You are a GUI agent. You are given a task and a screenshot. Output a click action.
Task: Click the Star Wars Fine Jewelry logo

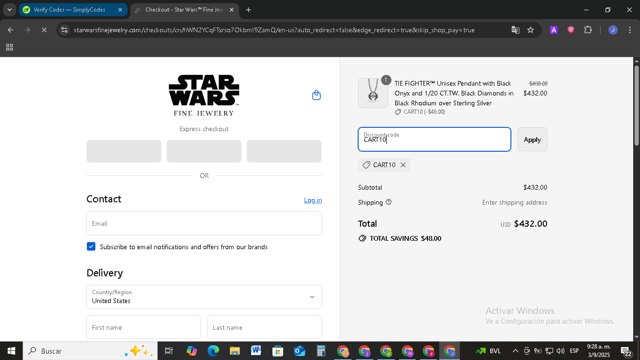coord(204,96)
